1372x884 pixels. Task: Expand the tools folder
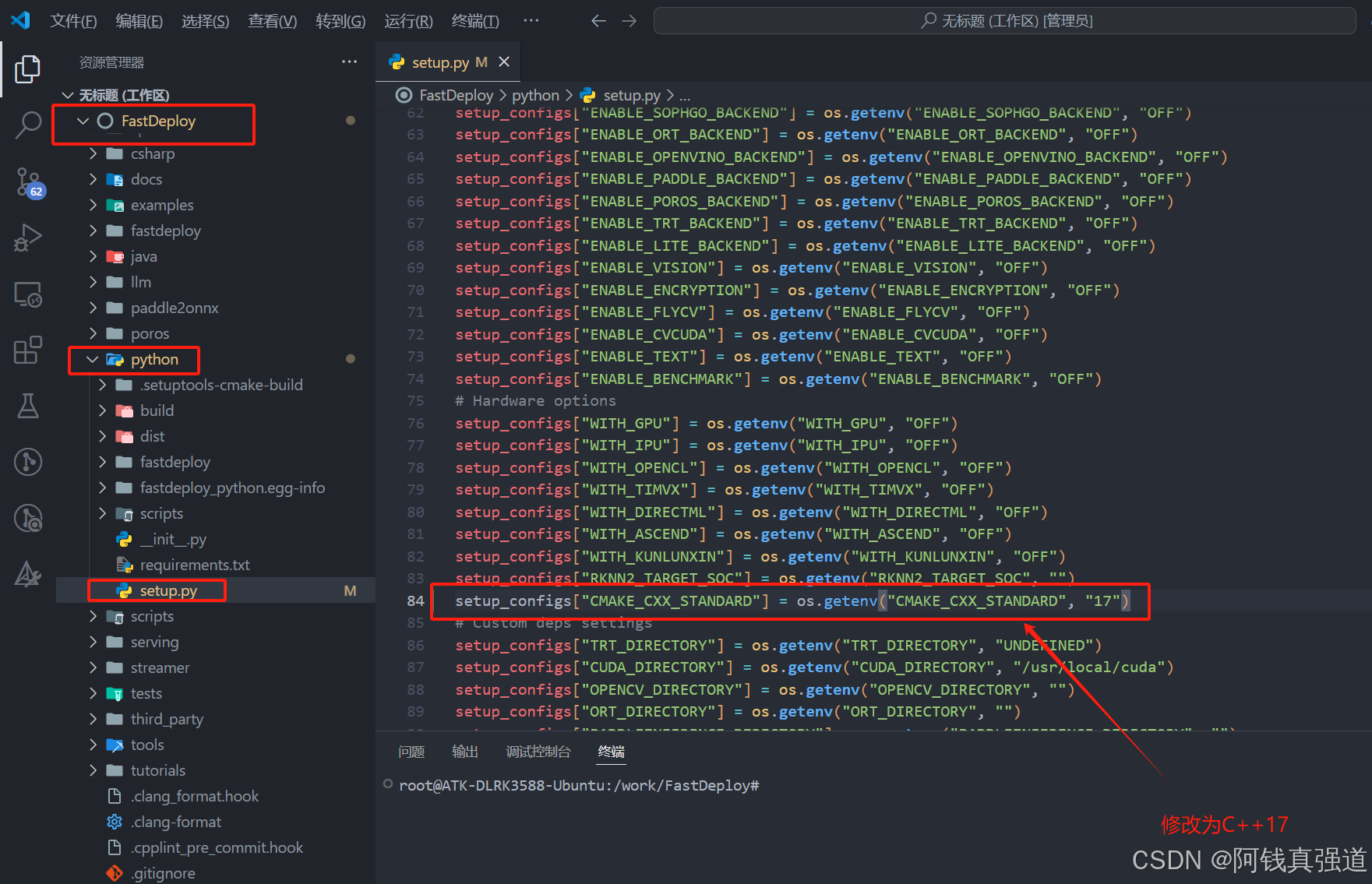pyautogui.click(x=93, y=745)
